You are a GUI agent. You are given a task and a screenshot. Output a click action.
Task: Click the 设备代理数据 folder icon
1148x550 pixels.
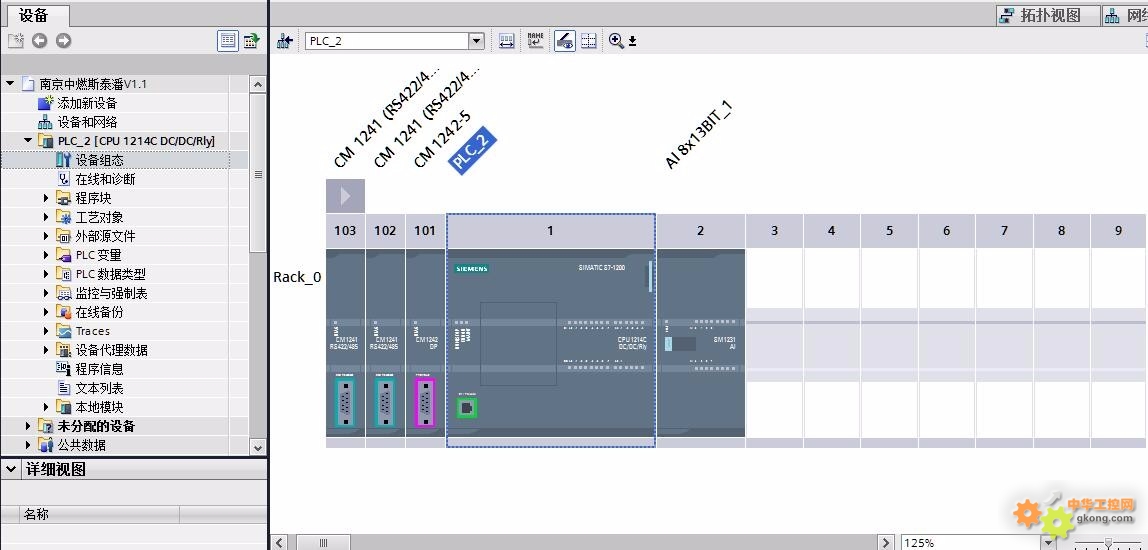click(64, 350)
